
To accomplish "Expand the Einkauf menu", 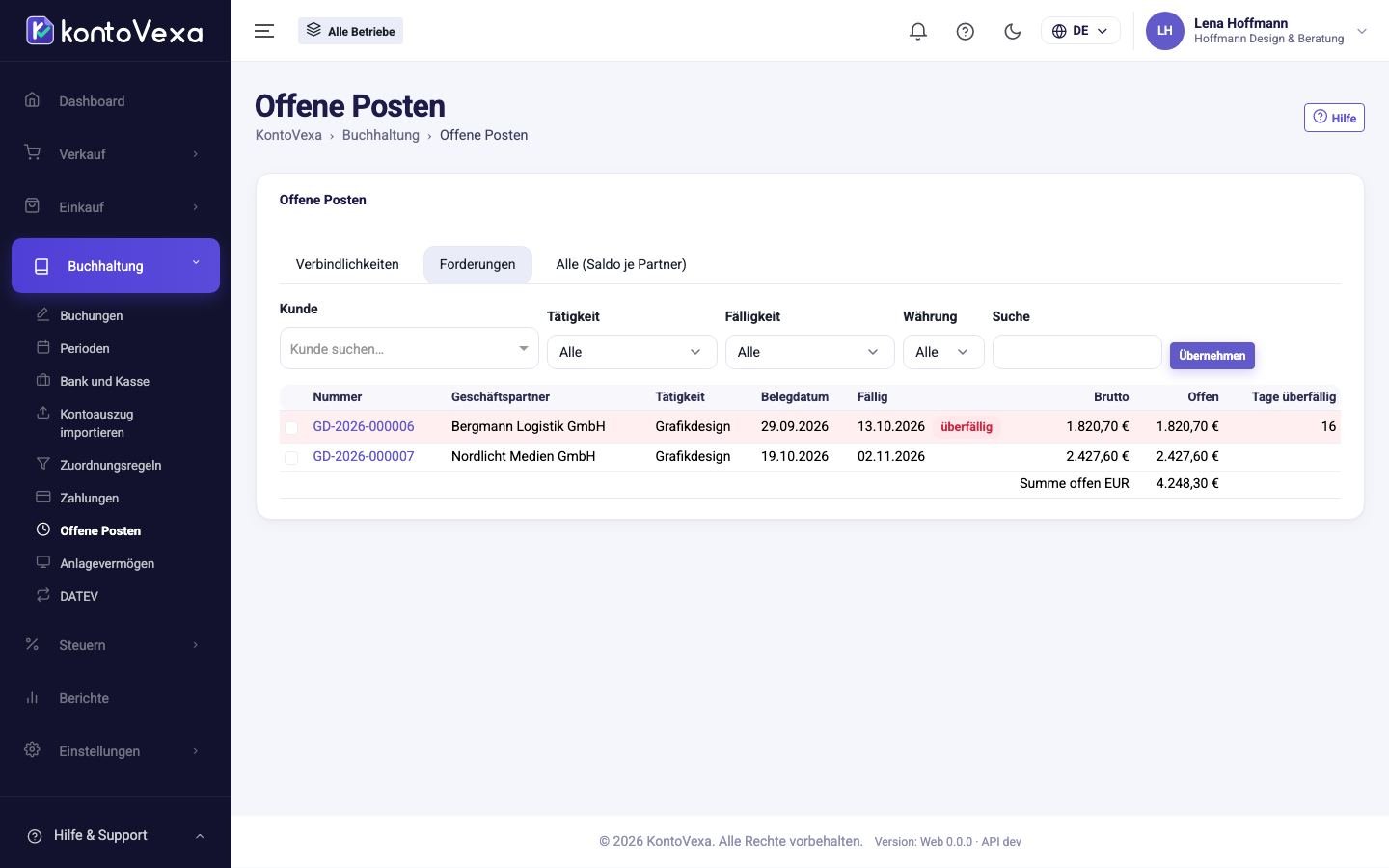I will (116, 207).
